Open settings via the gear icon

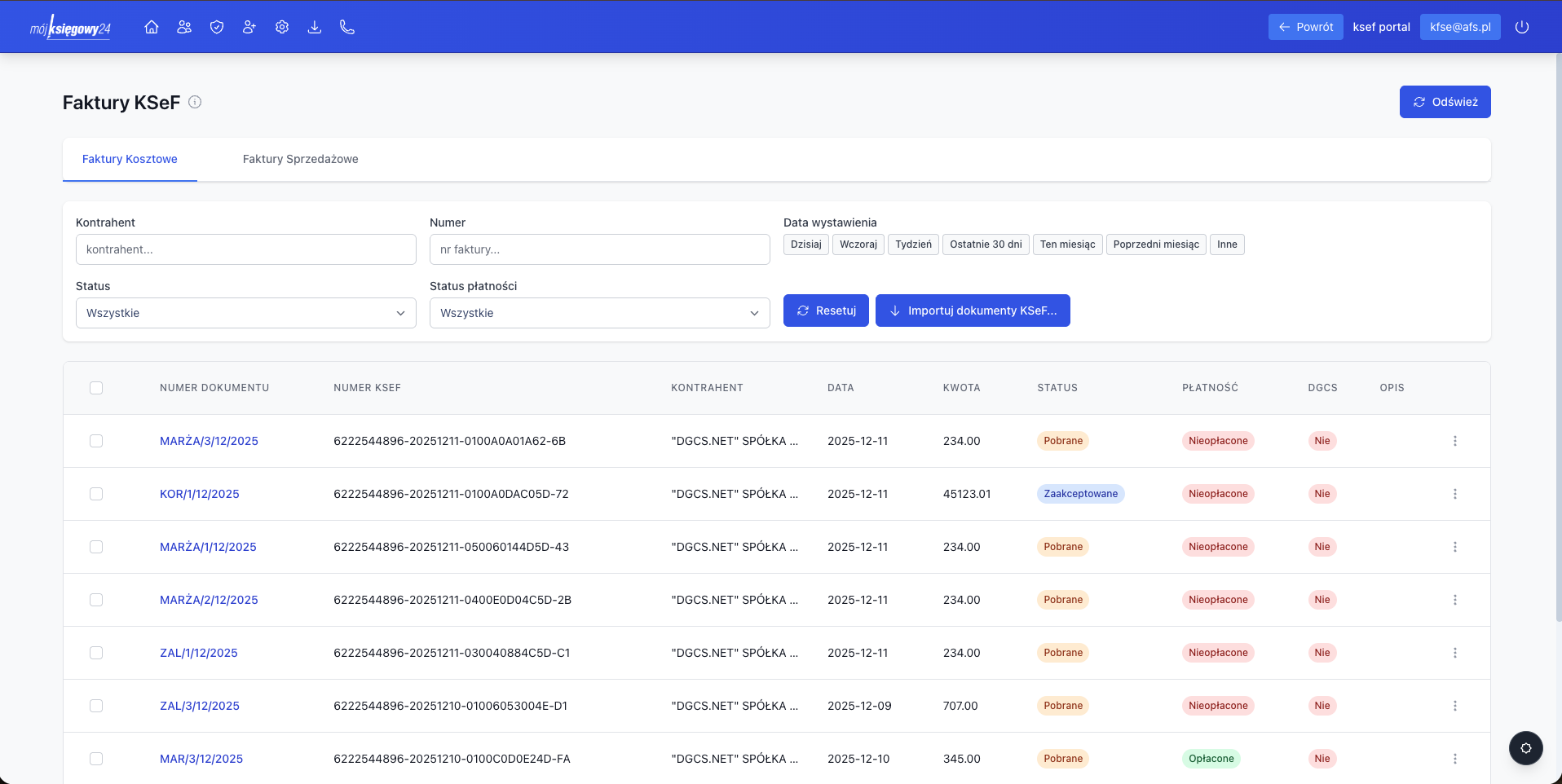point(282,26)
